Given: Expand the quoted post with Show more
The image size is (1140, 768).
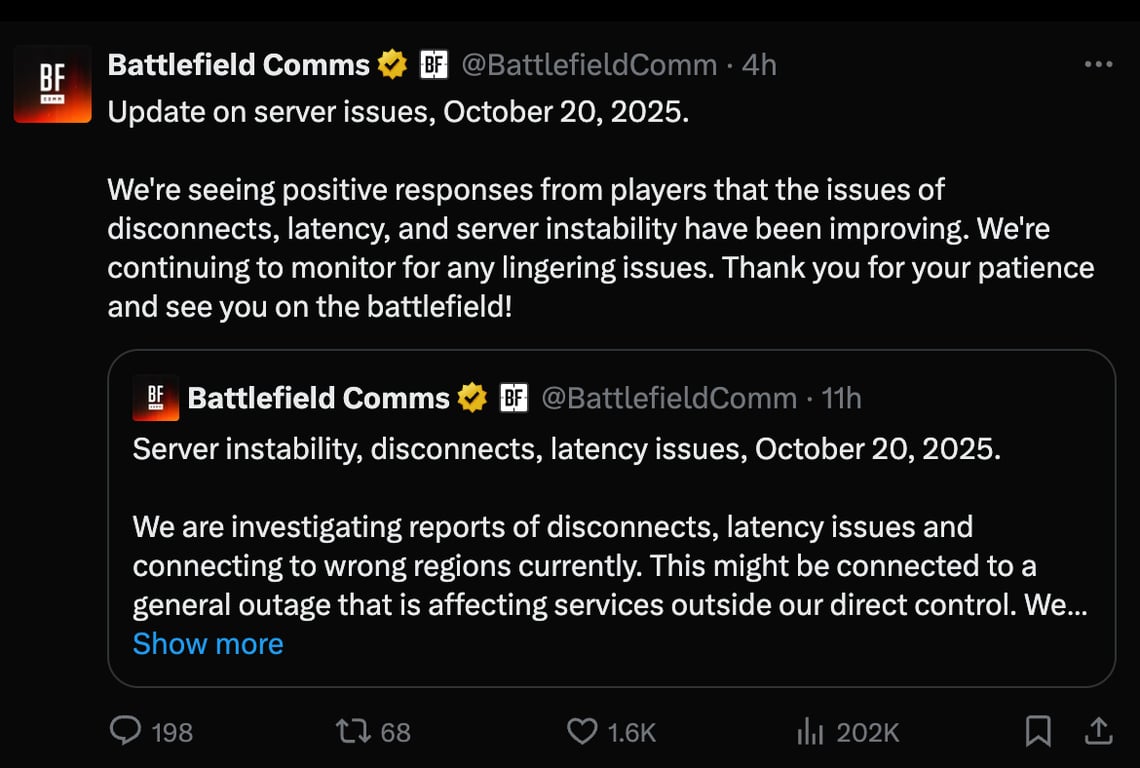Looking at the screenshot, I should click(208, 644).
